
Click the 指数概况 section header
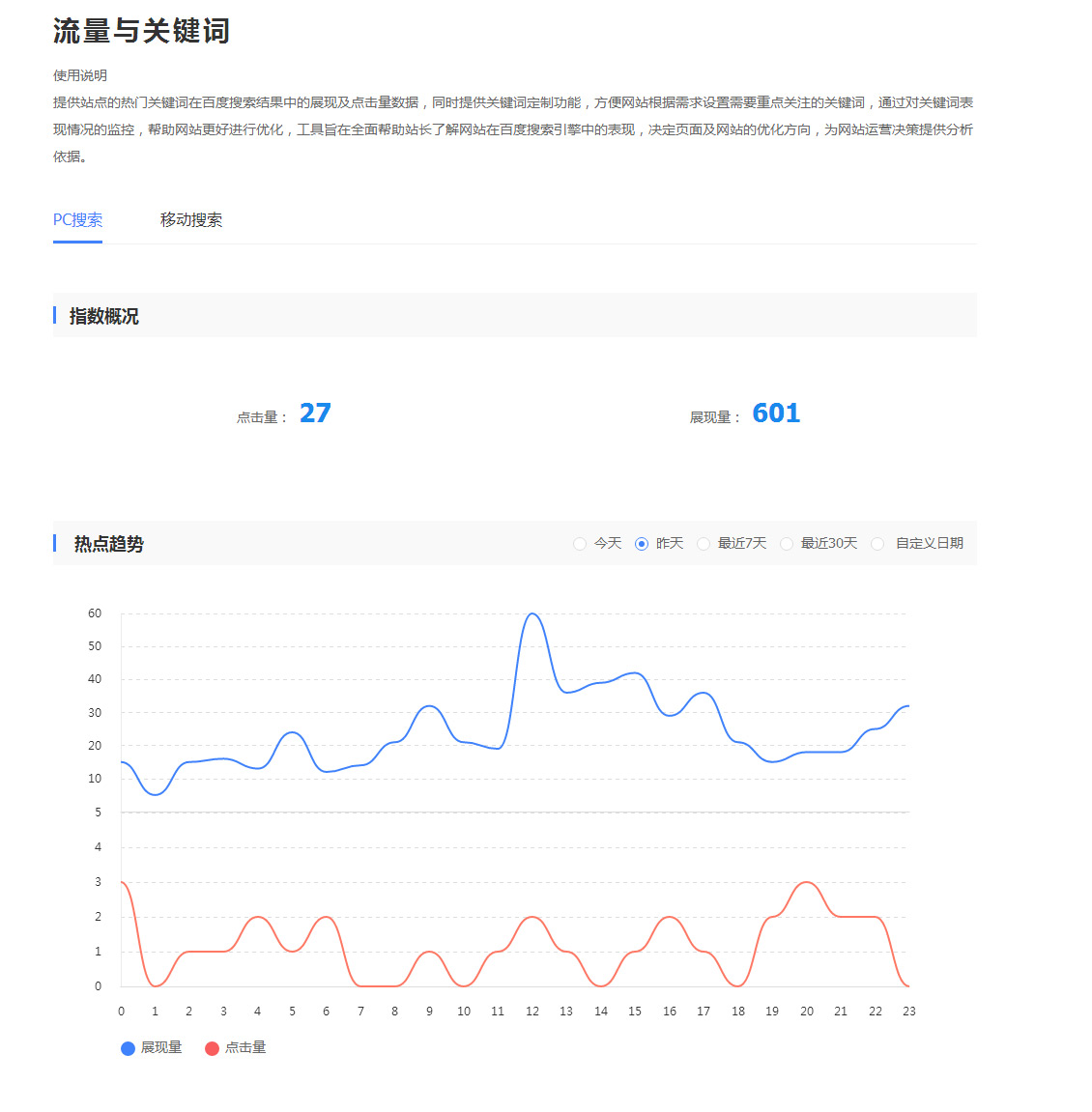(x=104, y=316)
